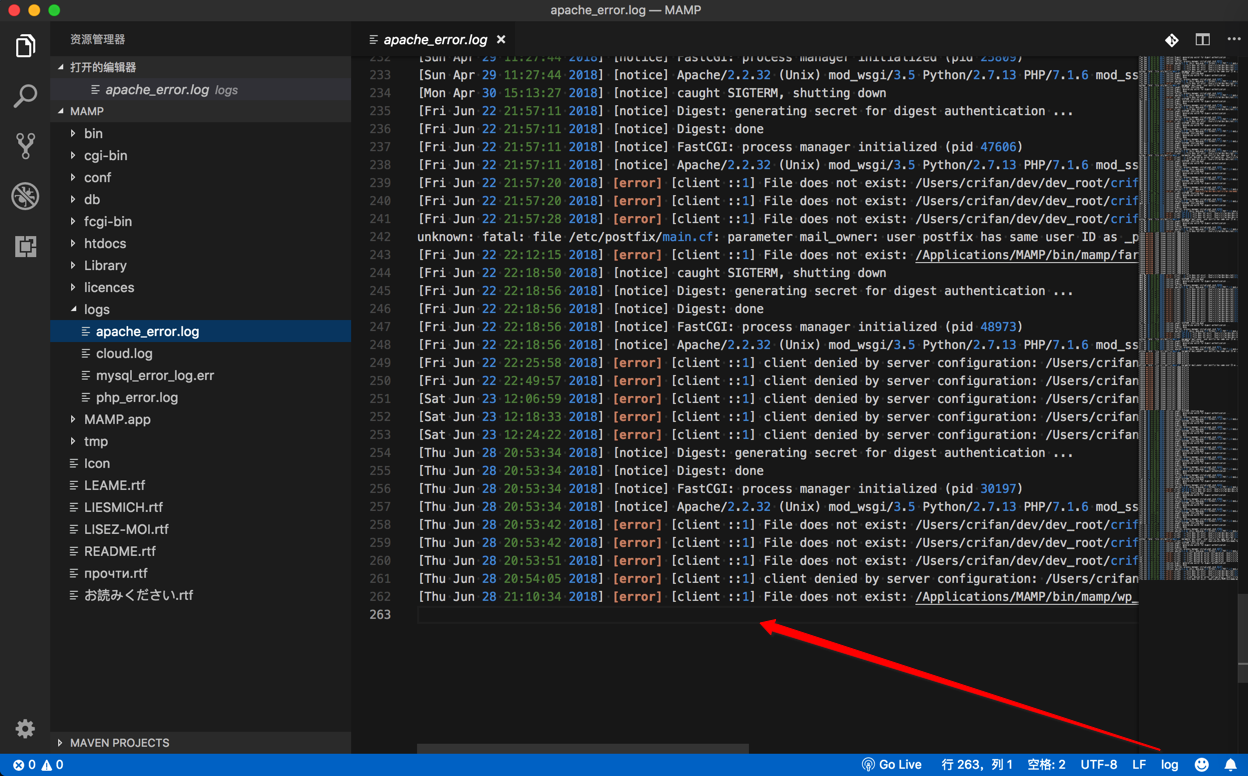This screenshot has height=777, width=1248.
Task: Open the Manage gear menu
Action: [x=25, y=729]
